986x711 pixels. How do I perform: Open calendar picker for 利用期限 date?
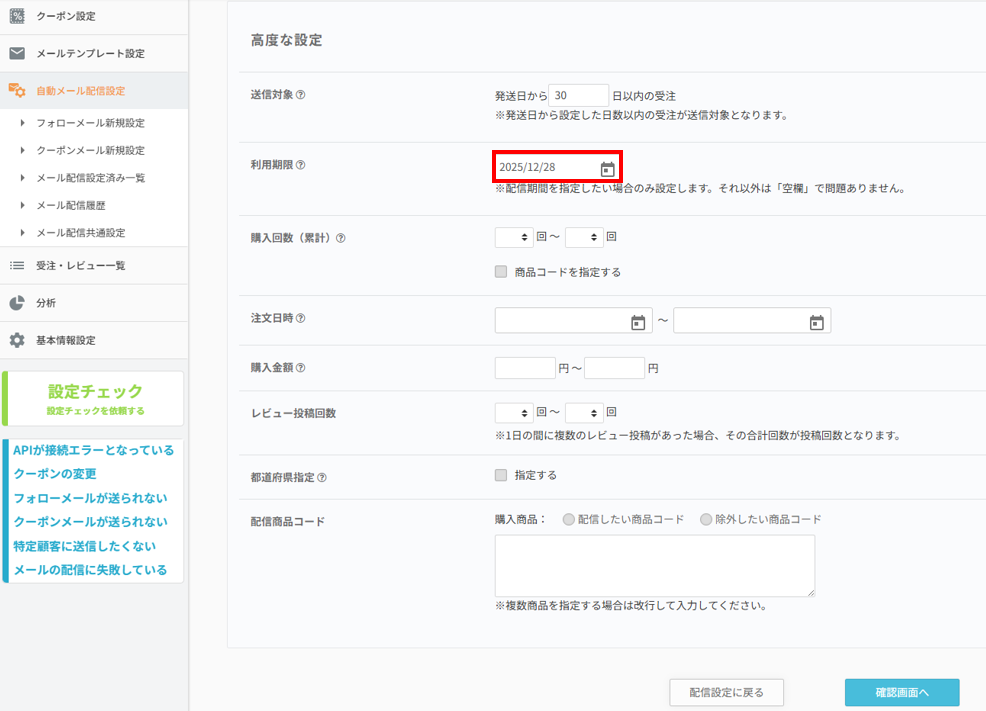coord(607,169)
